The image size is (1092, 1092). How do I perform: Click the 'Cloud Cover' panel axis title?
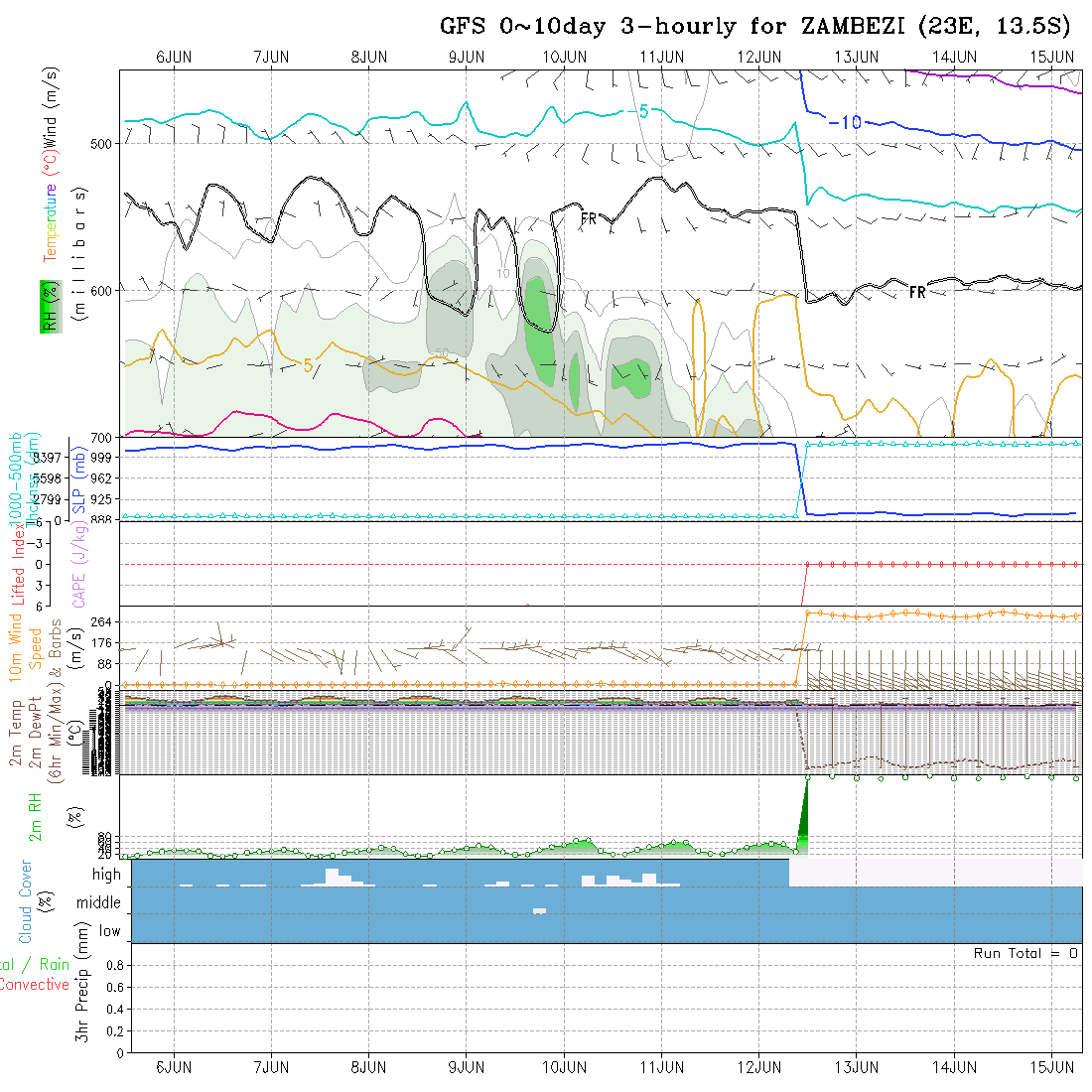[26, 900]
